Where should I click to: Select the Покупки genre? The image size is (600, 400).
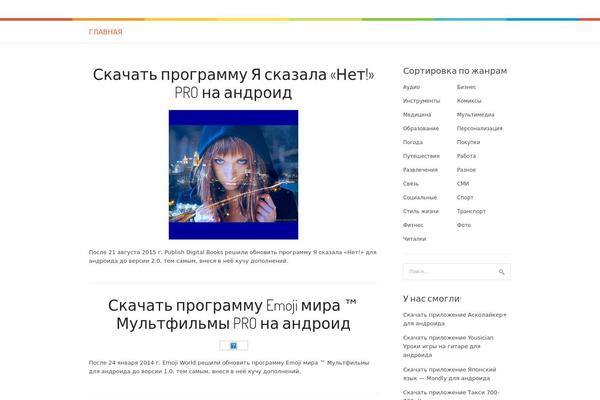(468, 142)
